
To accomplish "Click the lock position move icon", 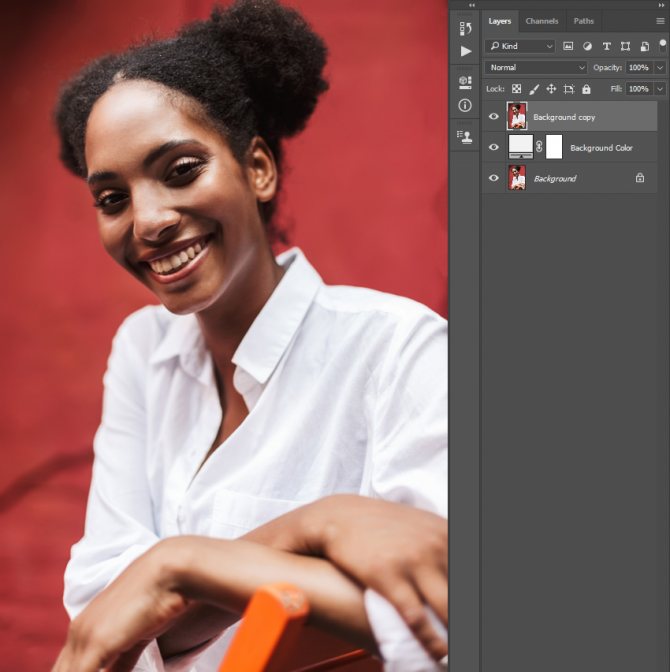I will tap(551, 89).
